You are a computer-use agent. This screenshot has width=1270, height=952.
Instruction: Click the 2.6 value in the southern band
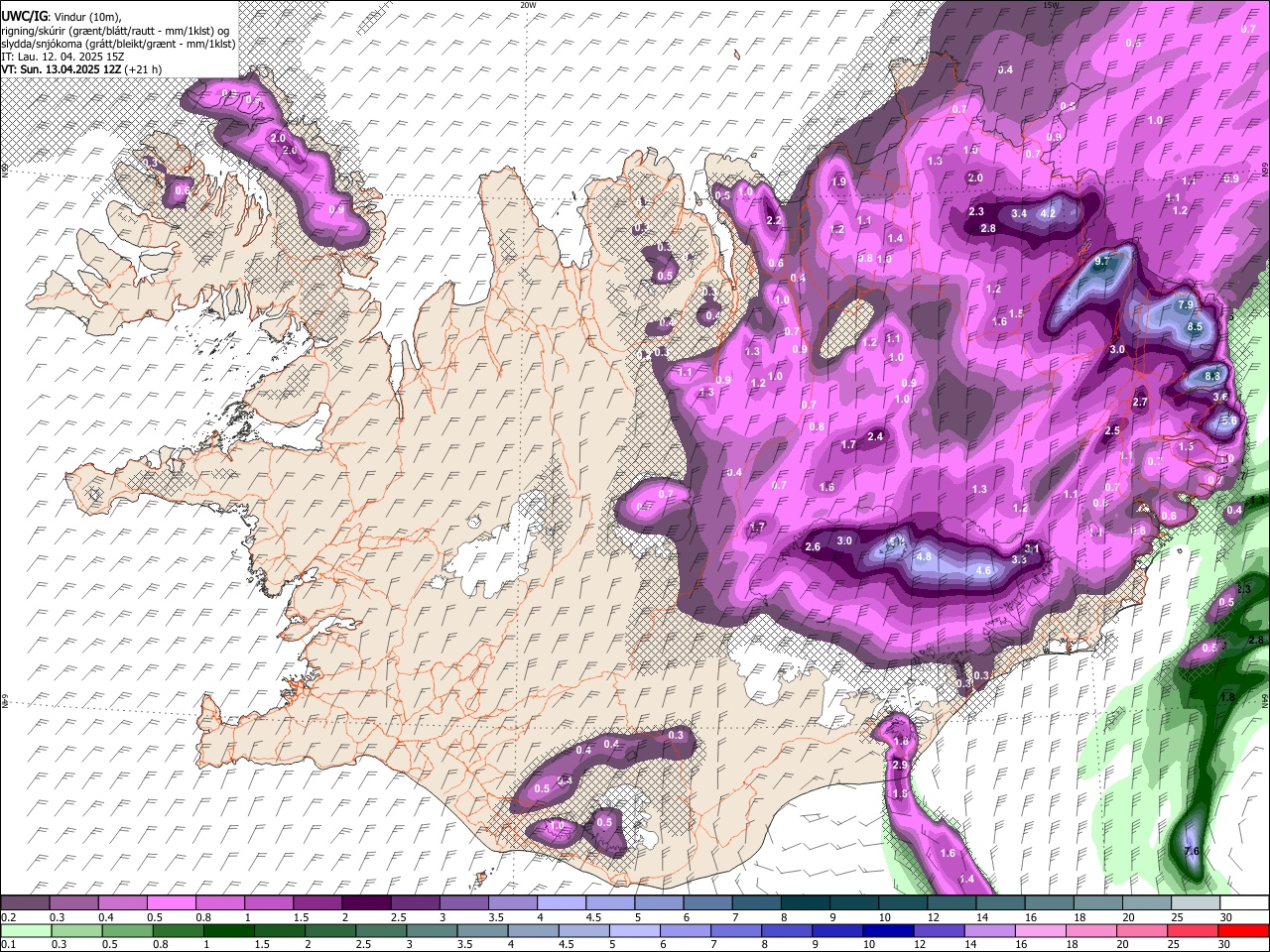[x=813, y=547]
